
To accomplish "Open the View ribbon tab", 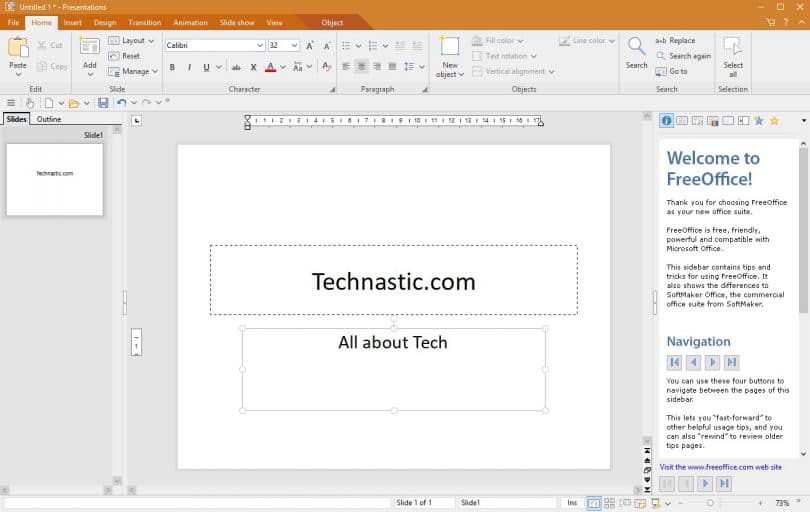I will point(274,23).
